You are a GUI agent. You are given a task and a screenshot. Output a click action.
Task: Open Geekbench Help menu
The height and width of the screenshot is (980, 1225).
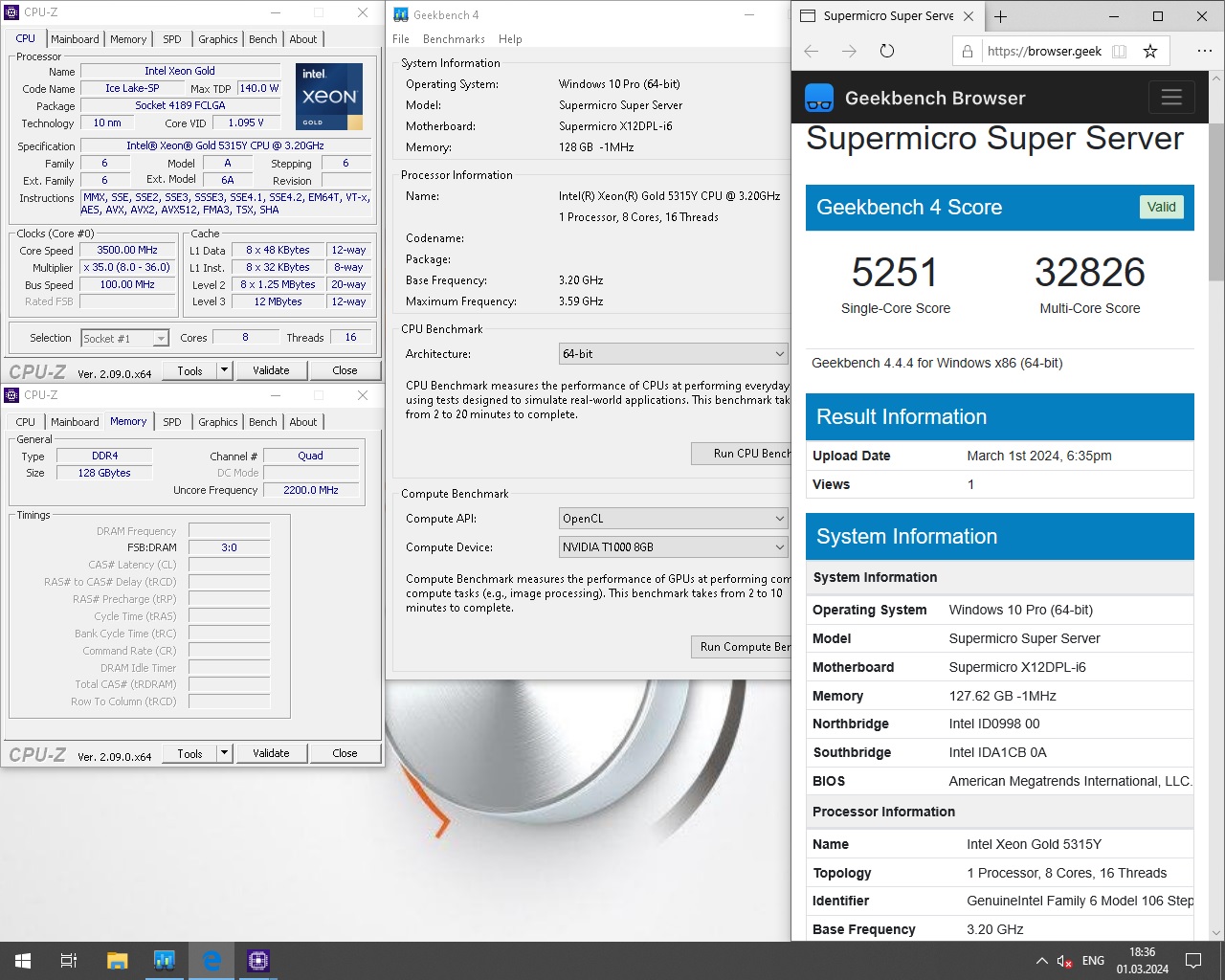(x=510, y=39)
